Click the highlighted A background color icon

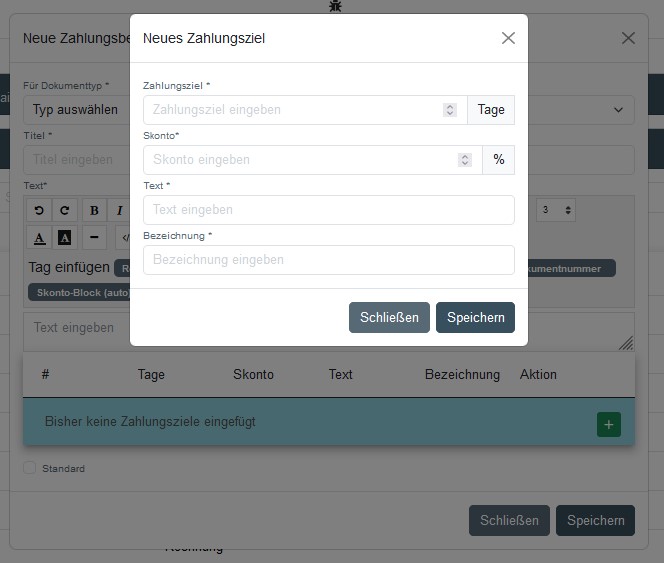pos(64,237)
